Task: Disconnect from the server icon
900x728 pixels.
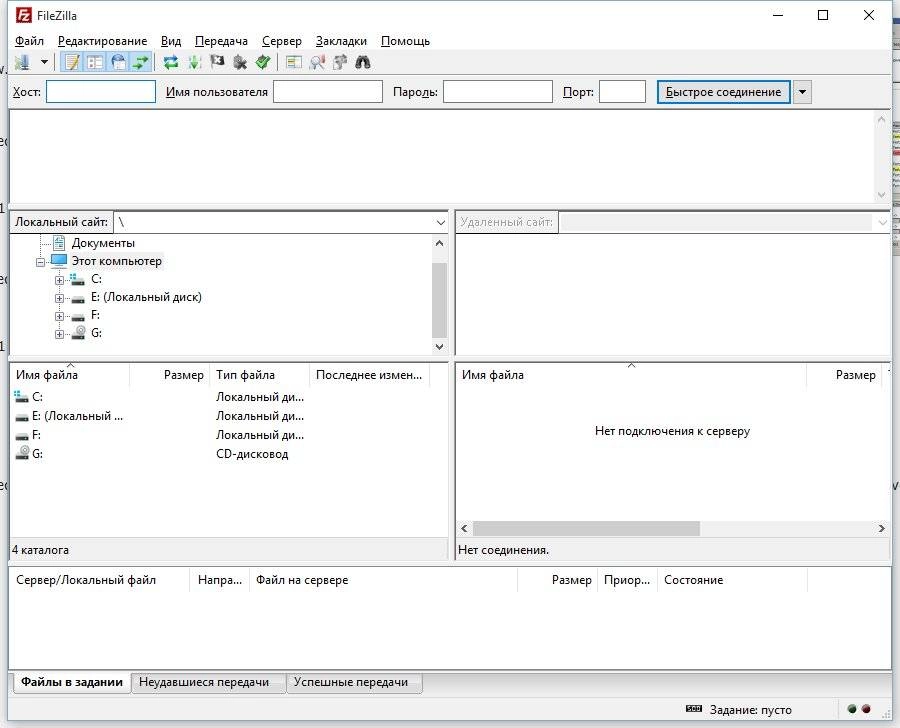Action: click(x=240, y=62)
